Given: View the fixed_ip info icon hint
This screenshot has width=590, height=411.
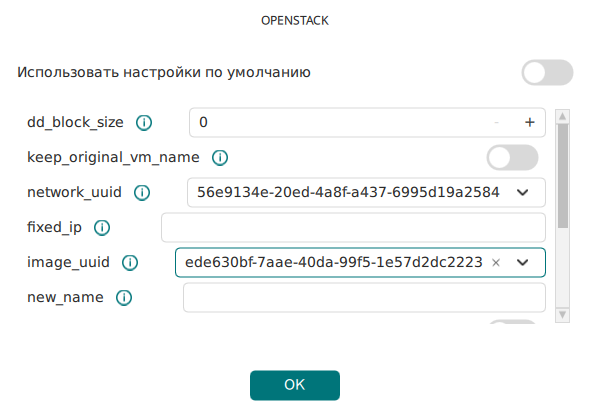Looking at the screenshot, I should 102,228.
